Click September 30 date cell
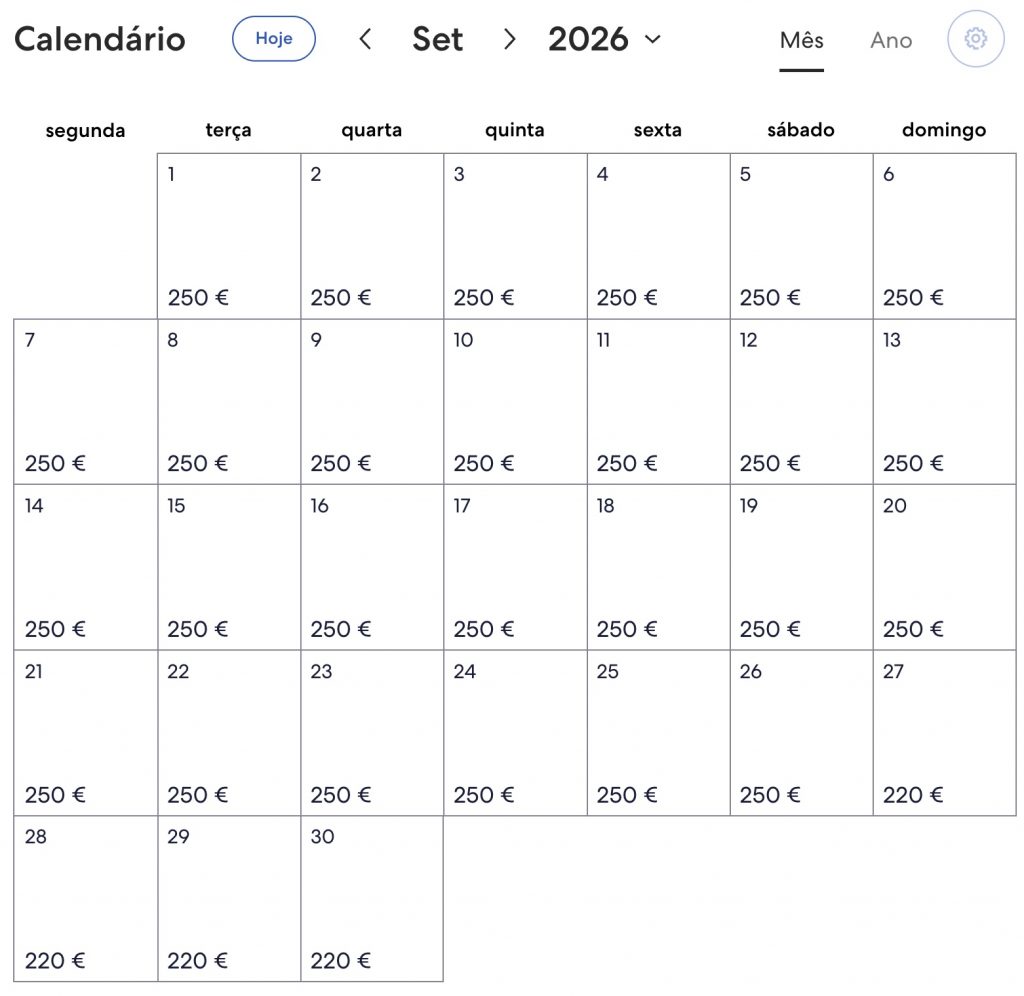The height and width of the screenshot is (996, 1024). [x=372, y=899]
